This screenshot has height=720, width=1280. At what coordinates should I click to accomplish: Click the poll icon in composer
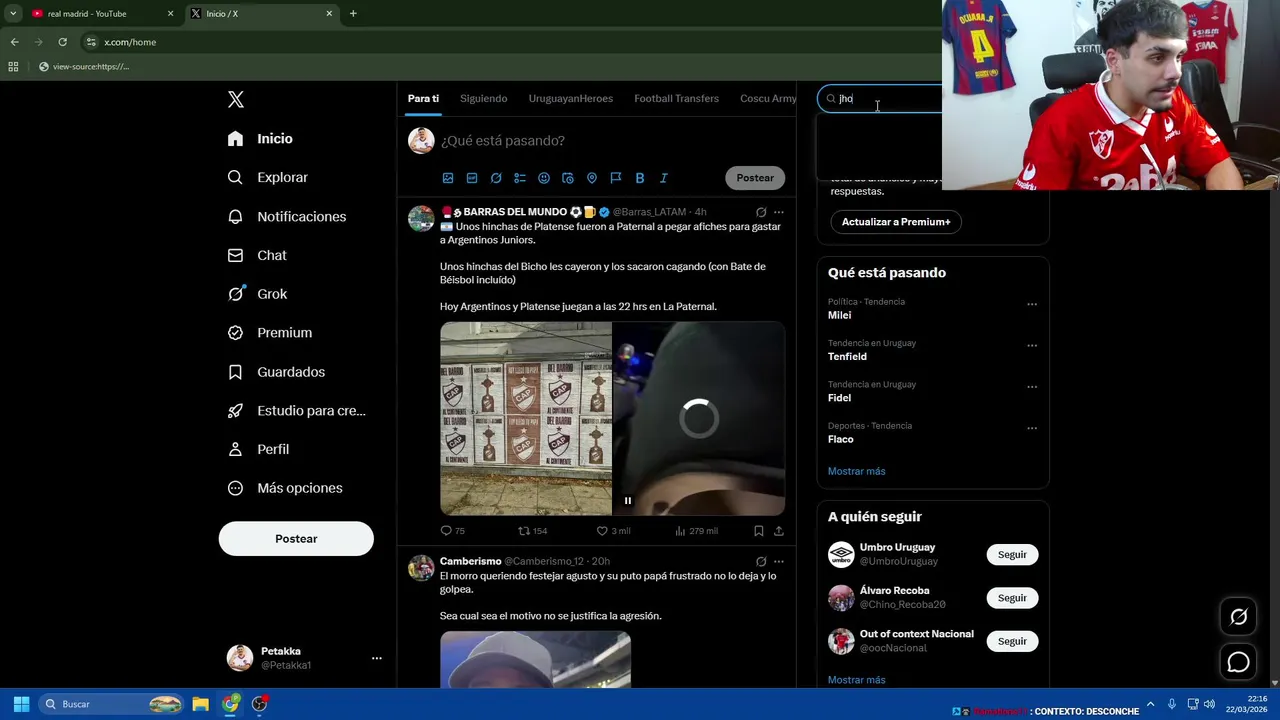pyautogui.click(x=520, y=178)
